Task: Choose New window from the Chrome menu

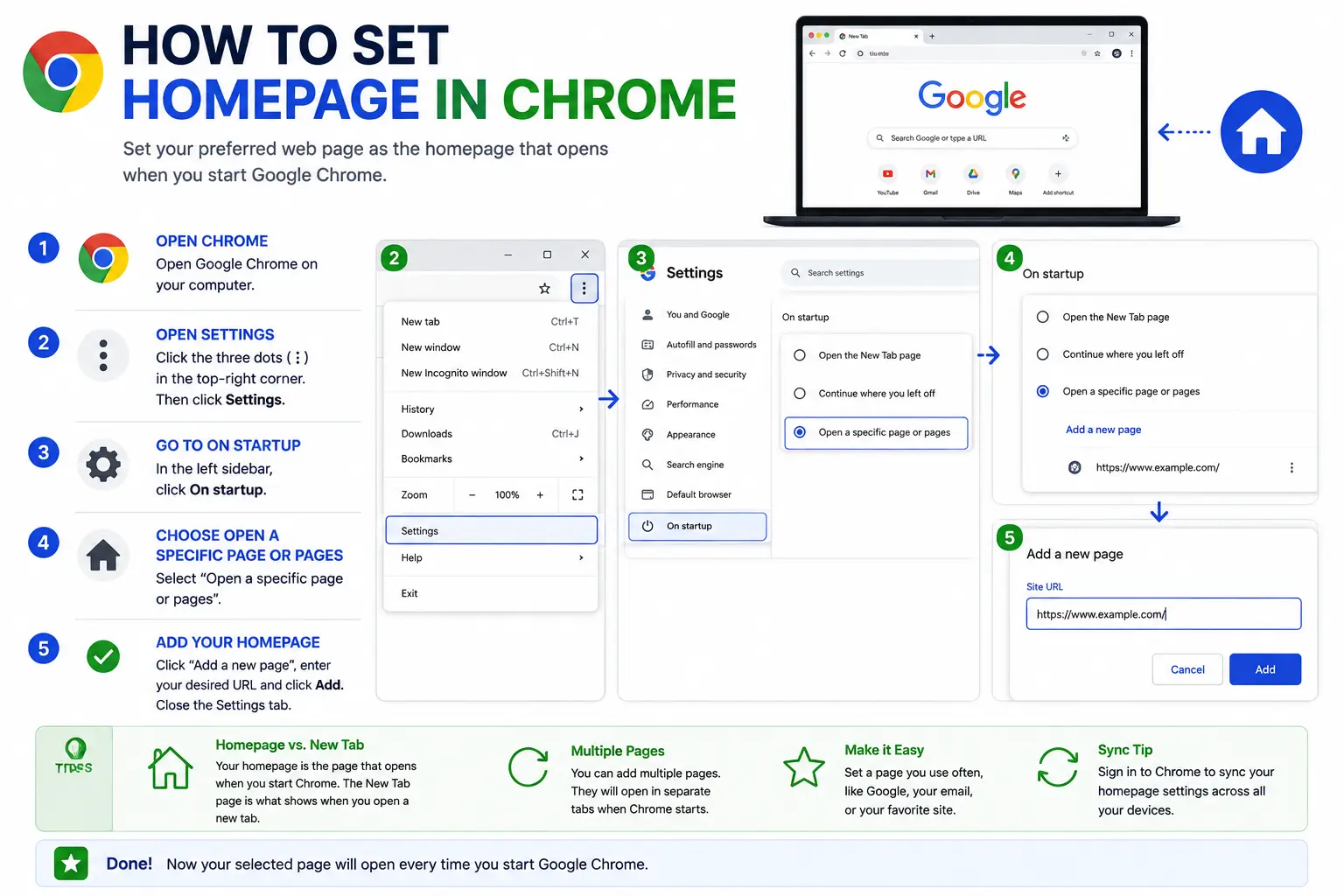Action: pyautogui.click(x=491, y=347)
